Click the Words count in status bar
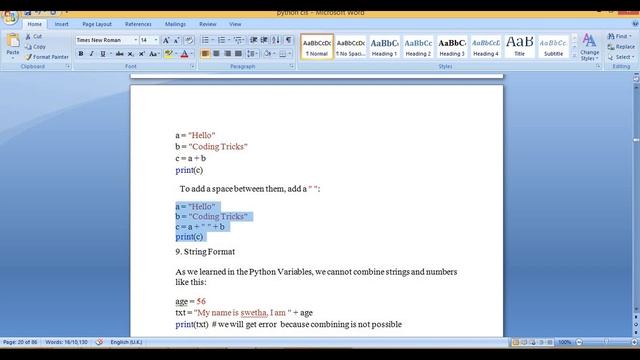640x360 pixels. pyautogui.click(x=66, y=342)
